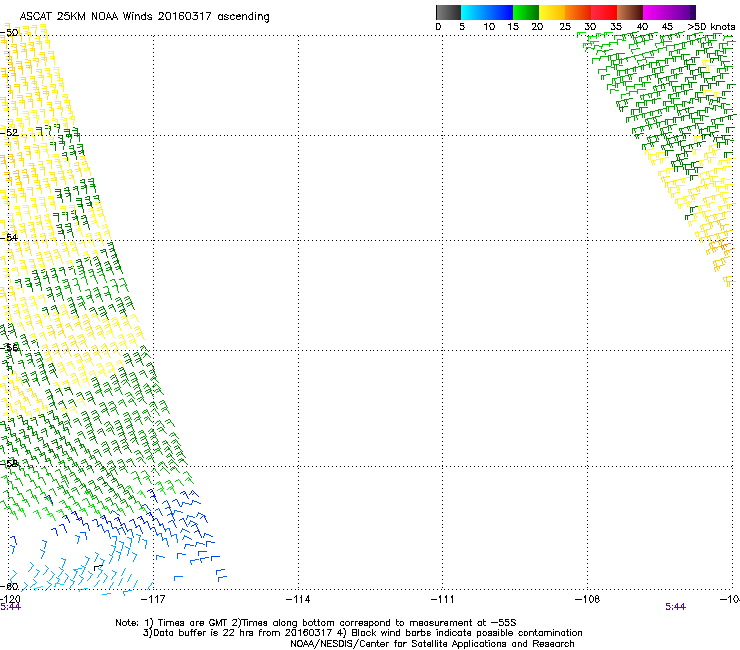Click the orange 25-30 knots color segment
The height and width of the screenshot is (650, 740).
(x=578, y=12)
